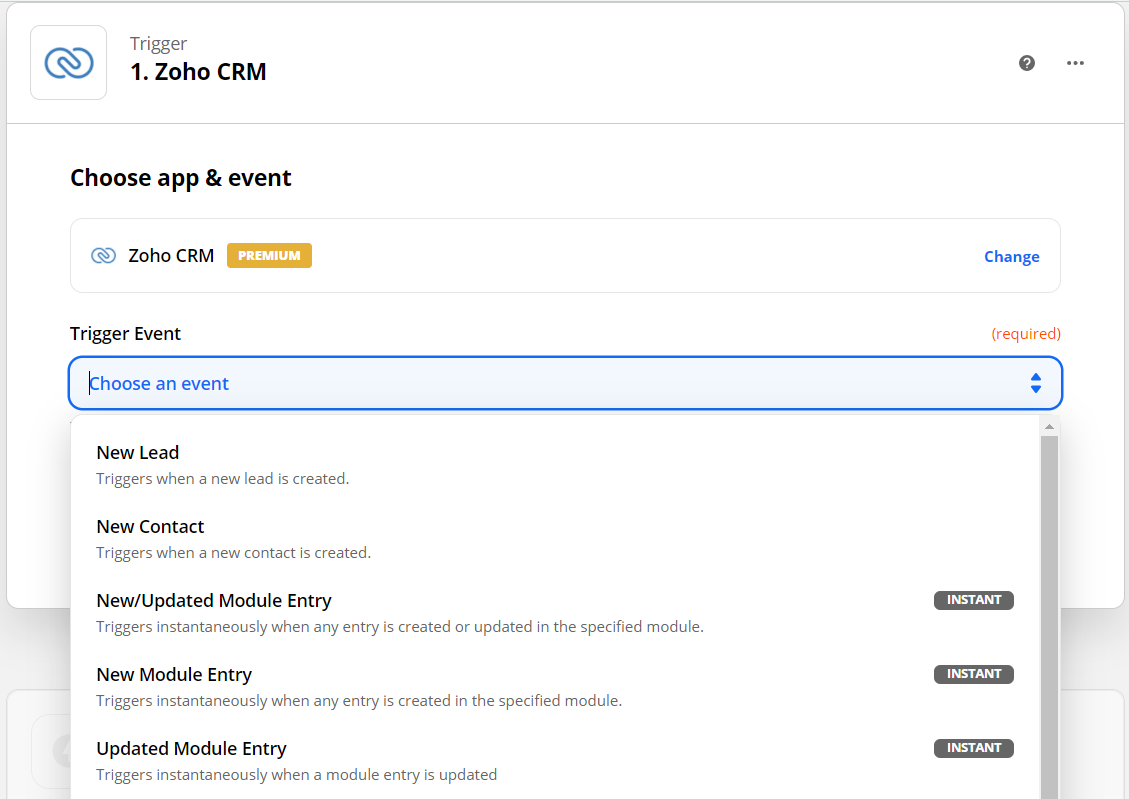The width and height of the screenshot is (1129, 799).
Task: Click the event list scrollbar thumb
Action: (1049, 600)
